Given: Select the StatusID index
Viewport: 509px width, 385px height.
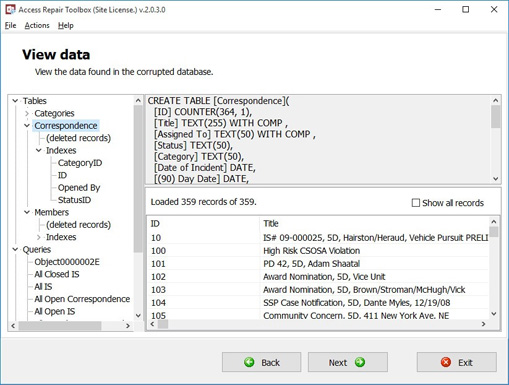Looking at the screenshot, I should tap(74, 200).
